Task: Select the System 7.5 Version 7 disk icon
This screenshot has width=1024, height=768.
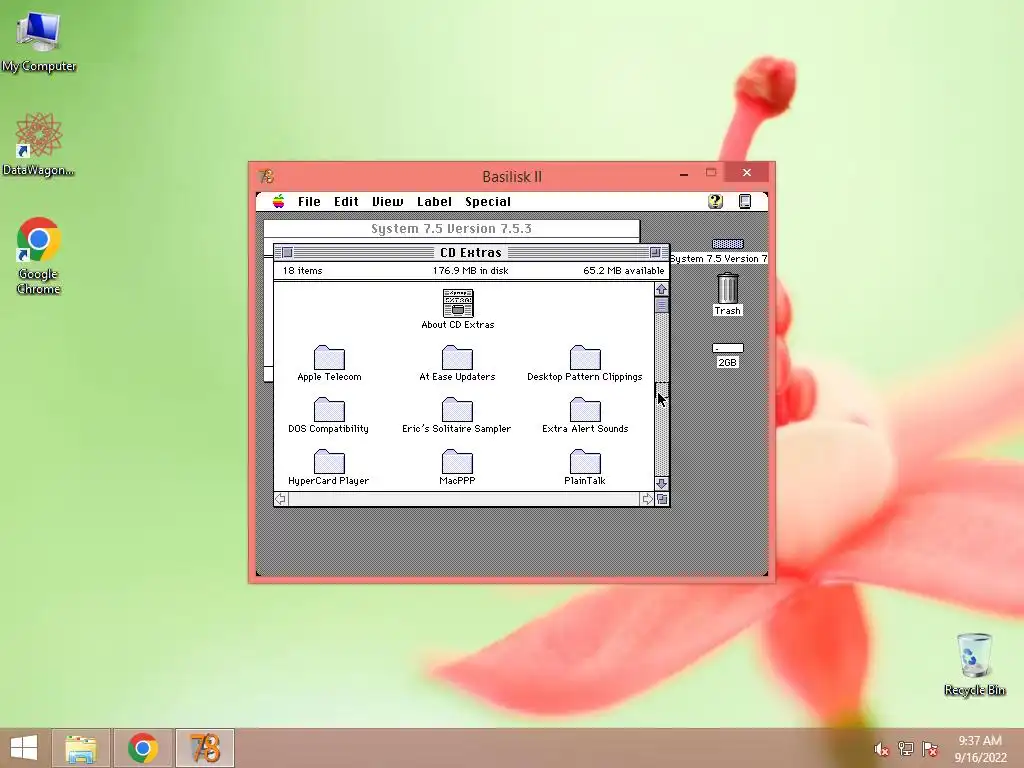Action: (x=728, y=244)
